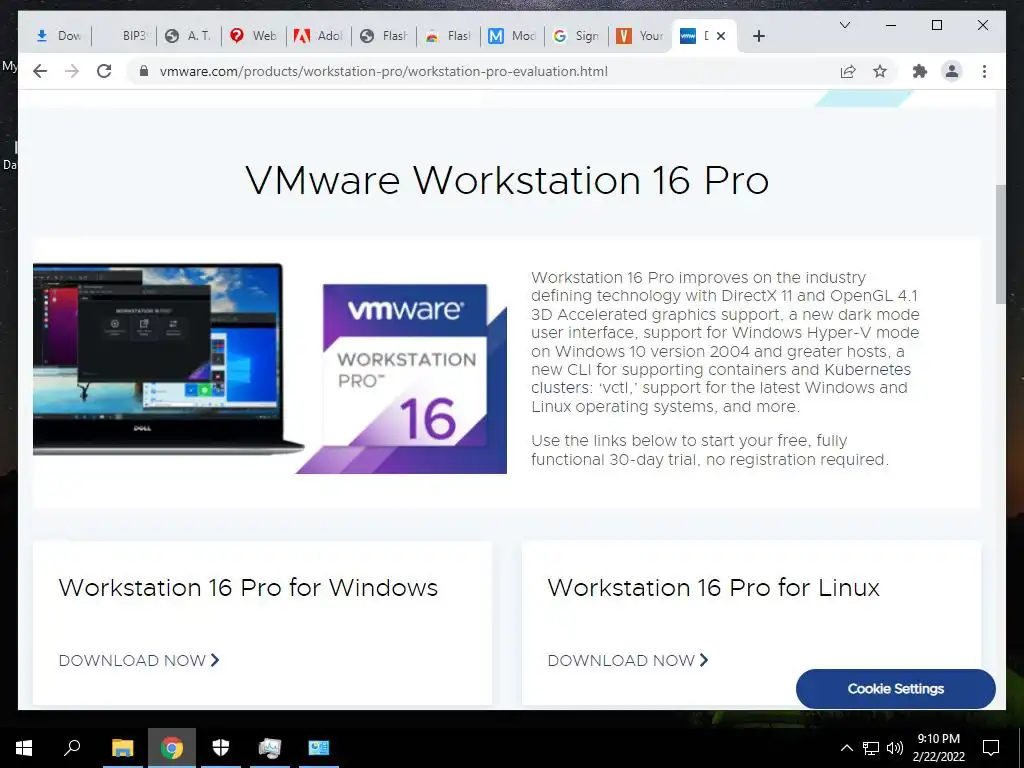This screenshot has height=768, width=1024.
Task: Click the forward navigation arrow
Action: point(72,71)
